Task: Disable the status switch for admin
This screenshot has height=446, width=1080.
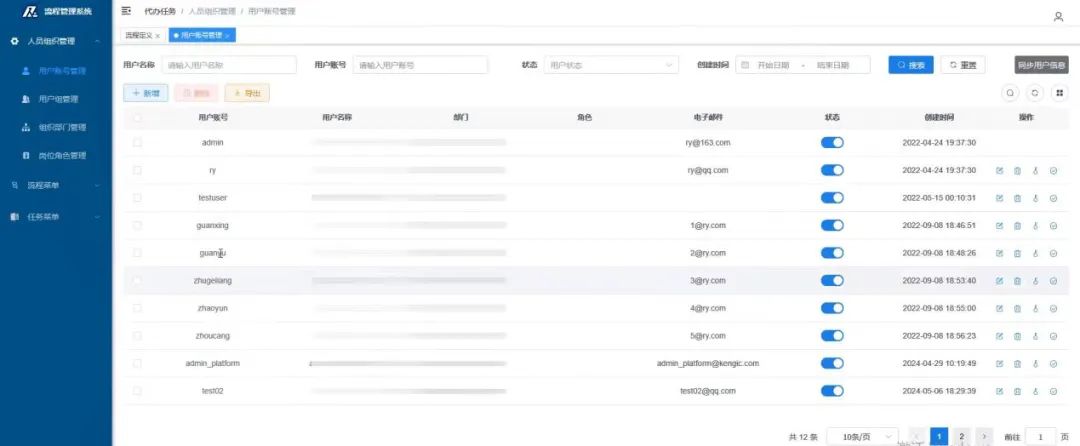Action: click(832, 143)
